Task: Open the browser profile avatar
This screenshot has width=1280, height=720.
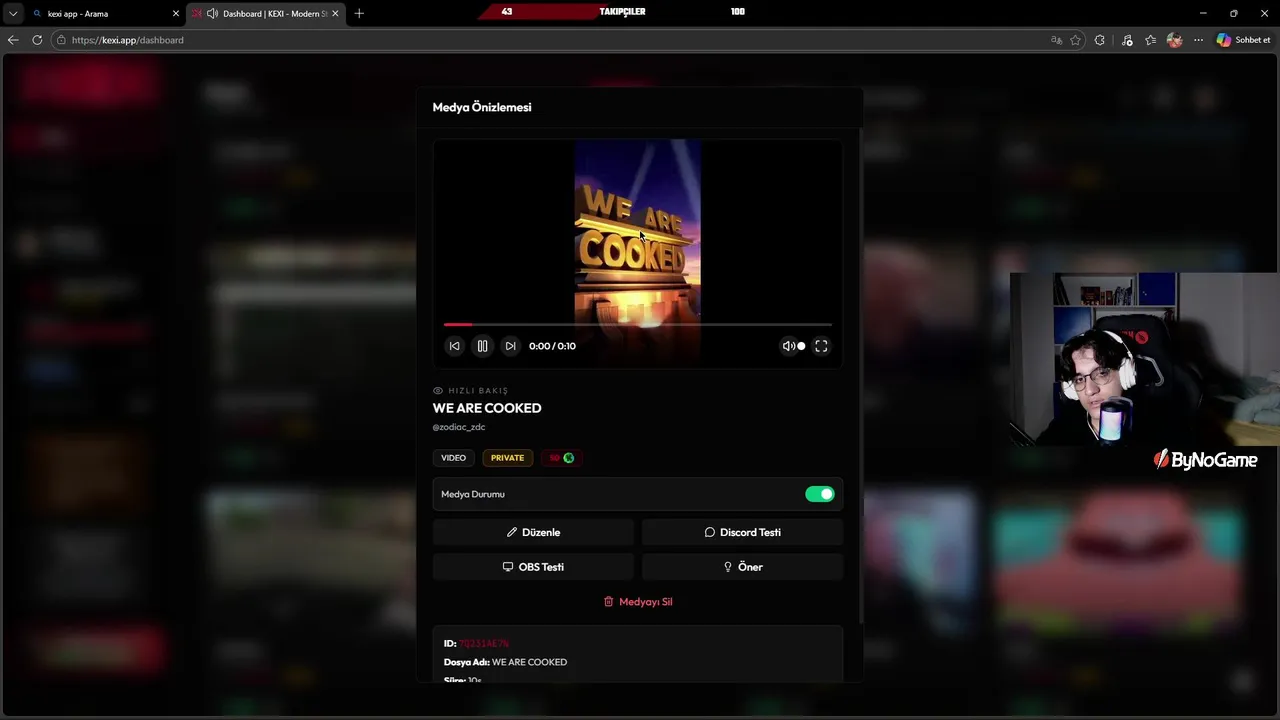Action: [1174, 40]
